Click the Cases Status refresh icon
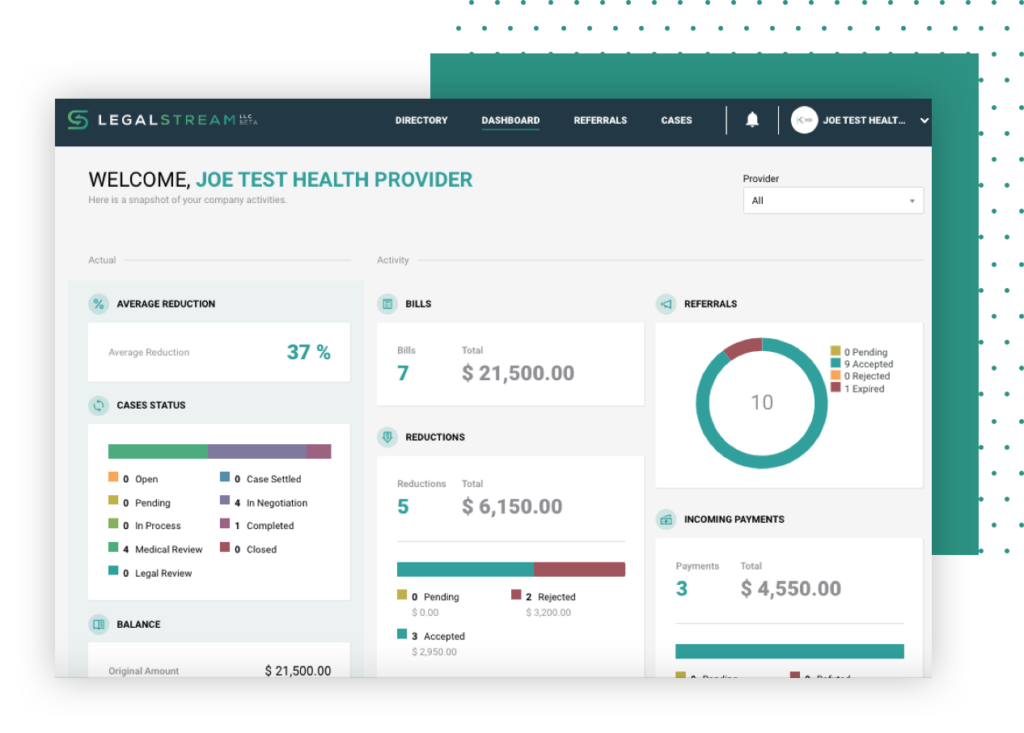The height and width of the screenshot is (733, 1024). coord(99,405)
